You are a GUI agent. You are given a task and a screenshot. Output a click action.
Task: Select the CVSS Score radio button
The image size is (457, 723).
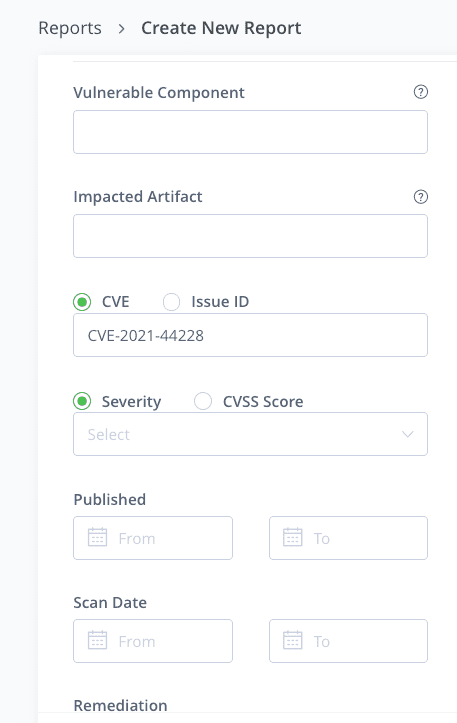click(x=203, y=401)
